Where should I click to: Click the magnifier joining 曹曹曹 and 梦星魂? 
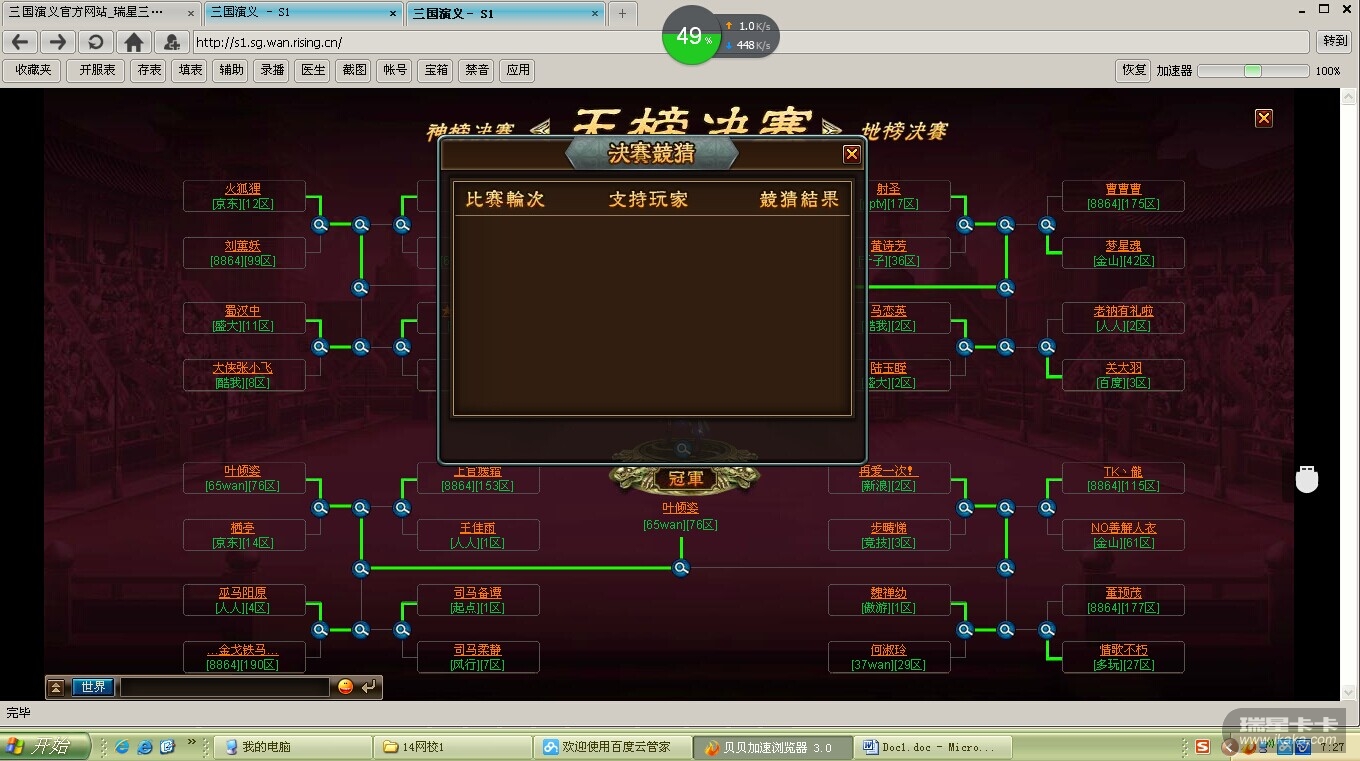point(1047,225)
